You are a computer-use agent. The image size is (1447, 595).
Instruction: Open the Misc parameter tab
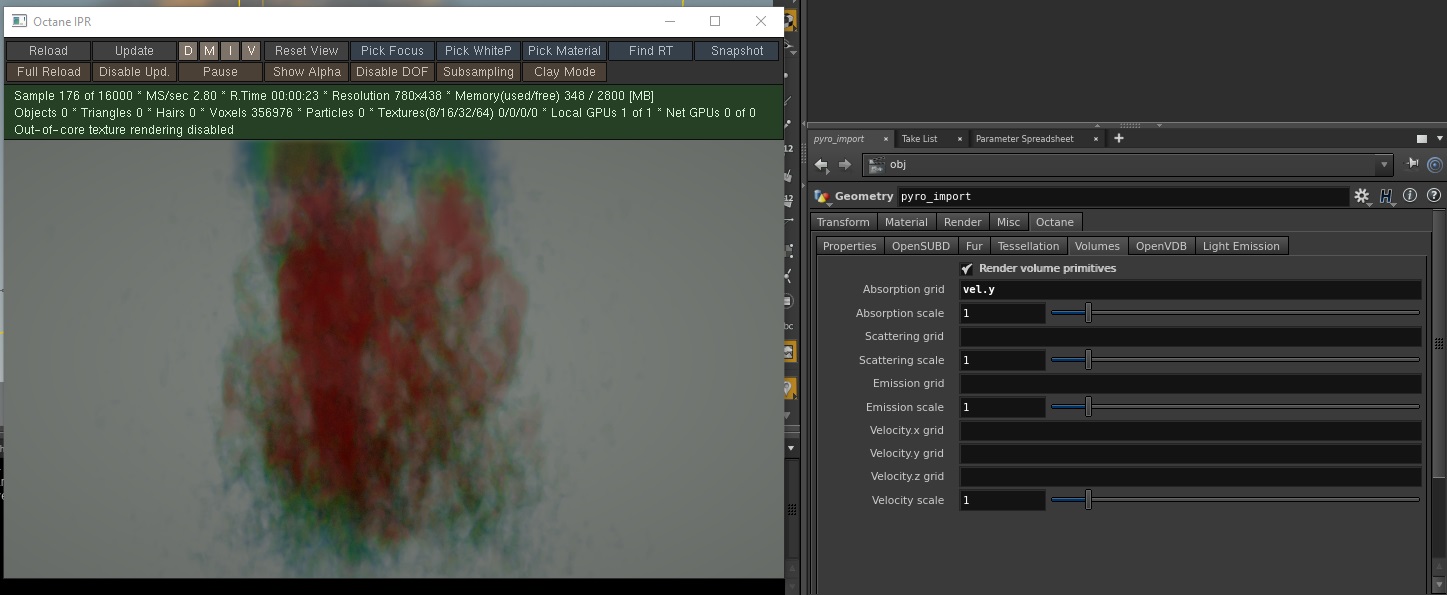pos(1009,222)
